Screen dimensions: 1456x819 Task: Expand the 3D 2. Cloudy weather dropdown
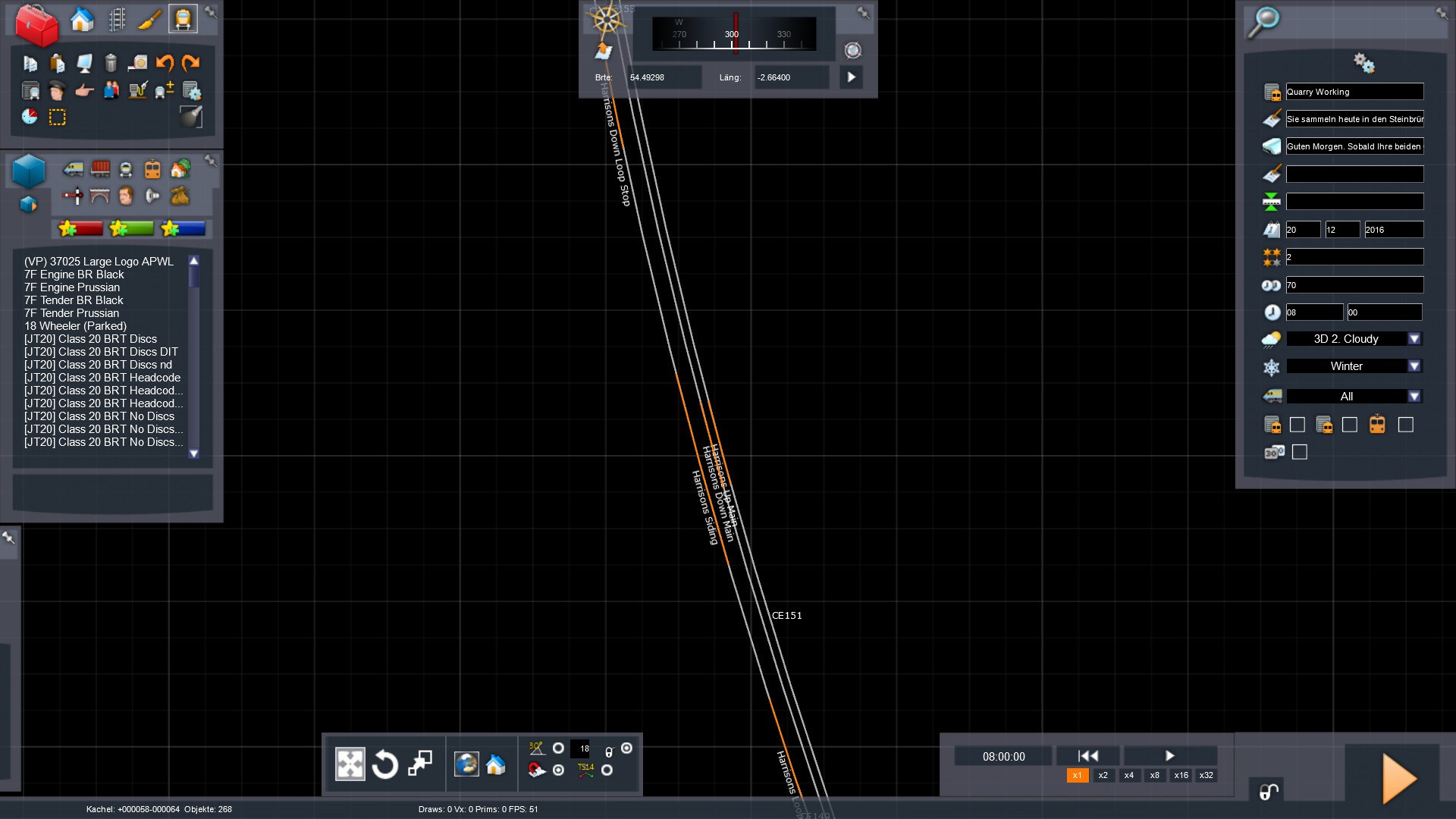point(1414,339)
